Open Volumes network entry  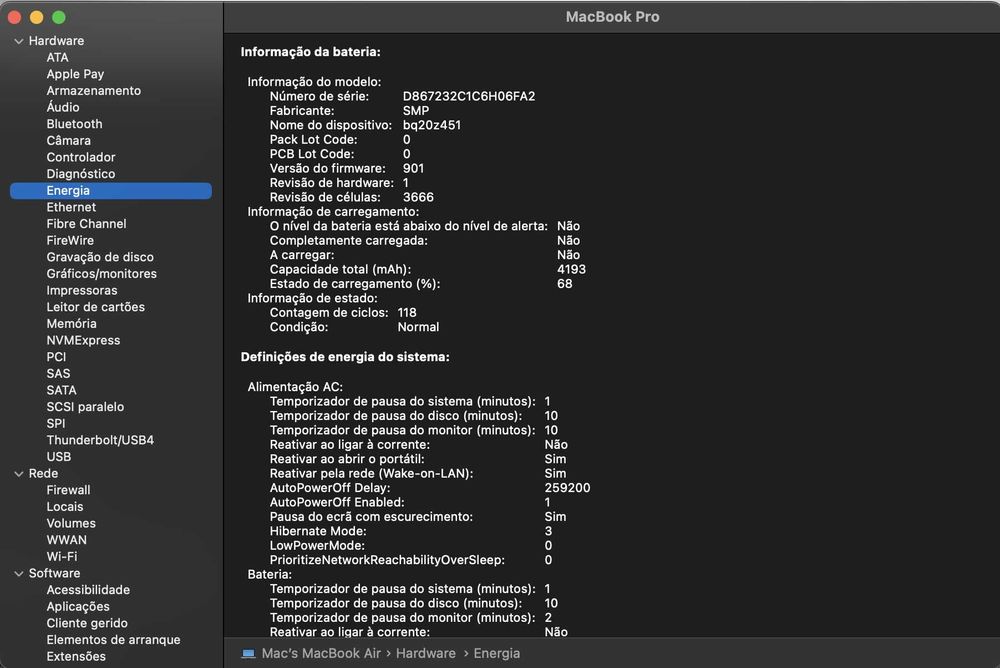tap(71, 523)
